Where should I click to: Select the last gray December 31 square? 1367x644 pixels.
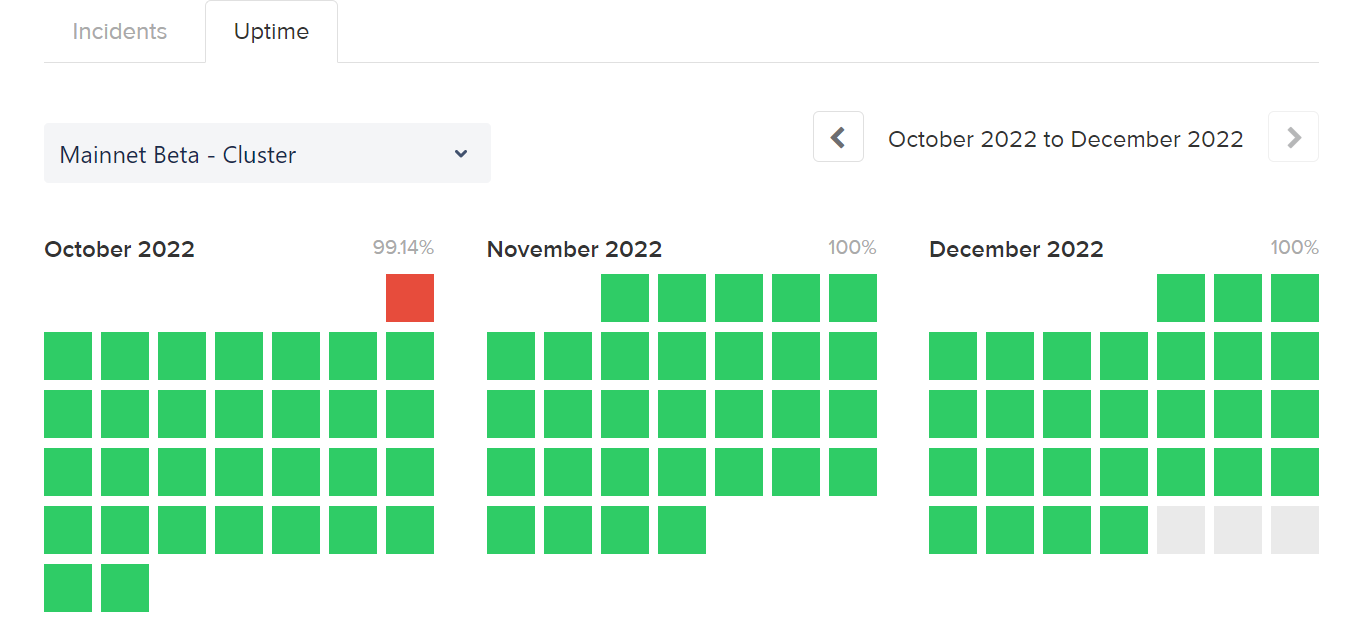1295,530
